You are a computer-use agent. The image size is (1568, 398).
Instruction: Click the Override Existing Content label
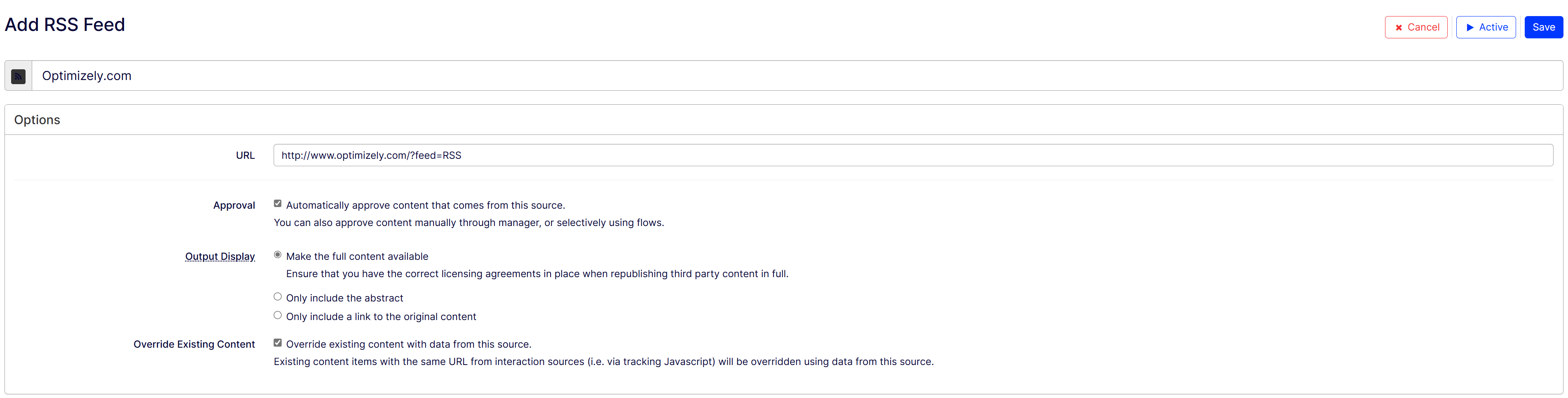click(x=194, y=344)
